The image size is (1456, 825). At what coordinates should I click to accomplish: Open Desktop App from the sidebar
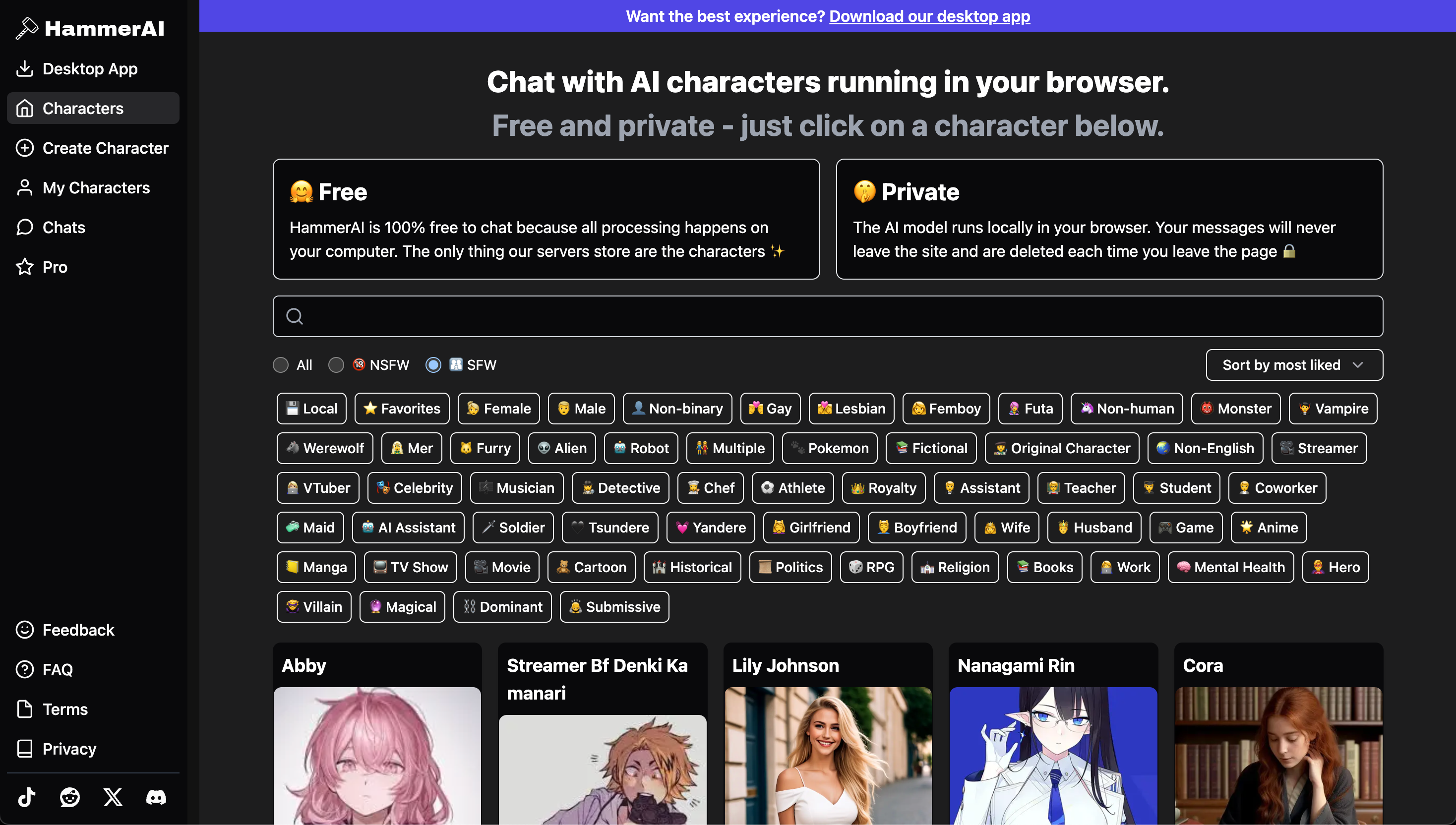93,68
